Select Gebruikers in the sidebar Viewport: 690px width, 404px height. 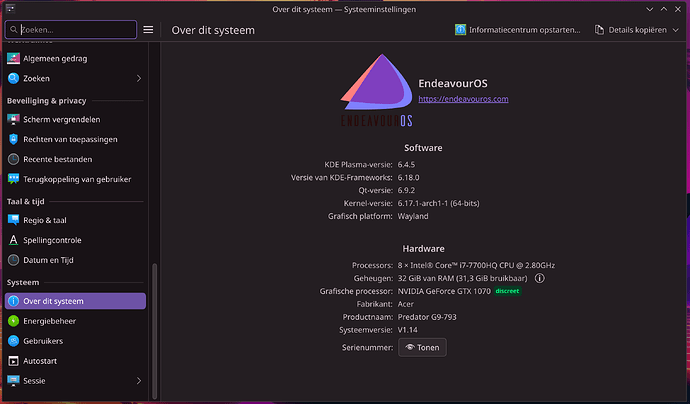pos(43,341)
